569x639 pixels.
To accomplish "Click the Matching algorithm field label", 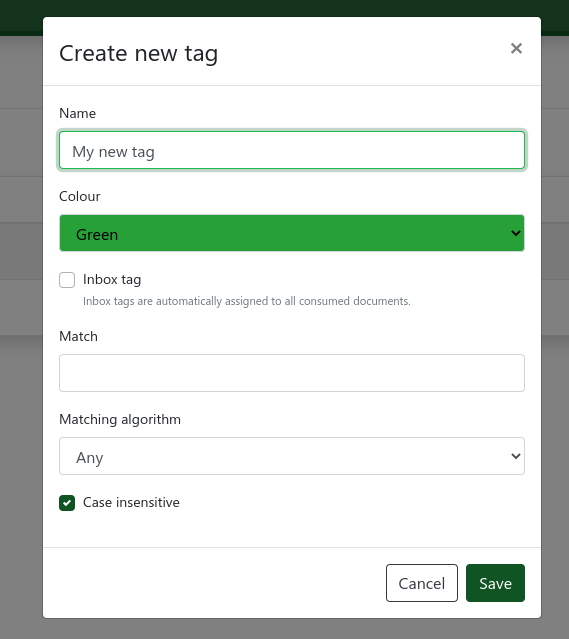I will [120, 419].
